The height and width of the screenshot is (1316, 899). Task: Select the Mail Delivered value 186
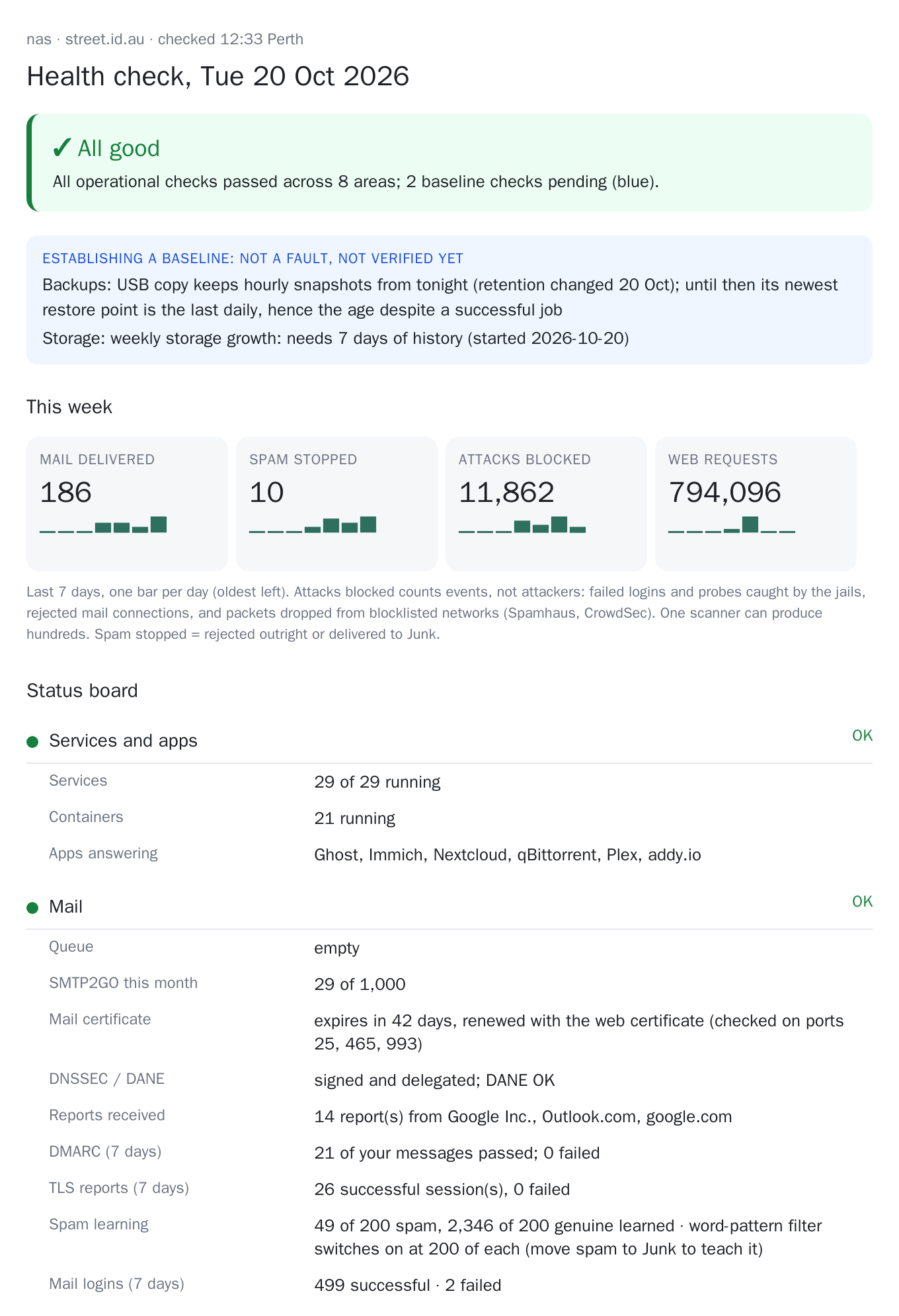pos(65,492)
